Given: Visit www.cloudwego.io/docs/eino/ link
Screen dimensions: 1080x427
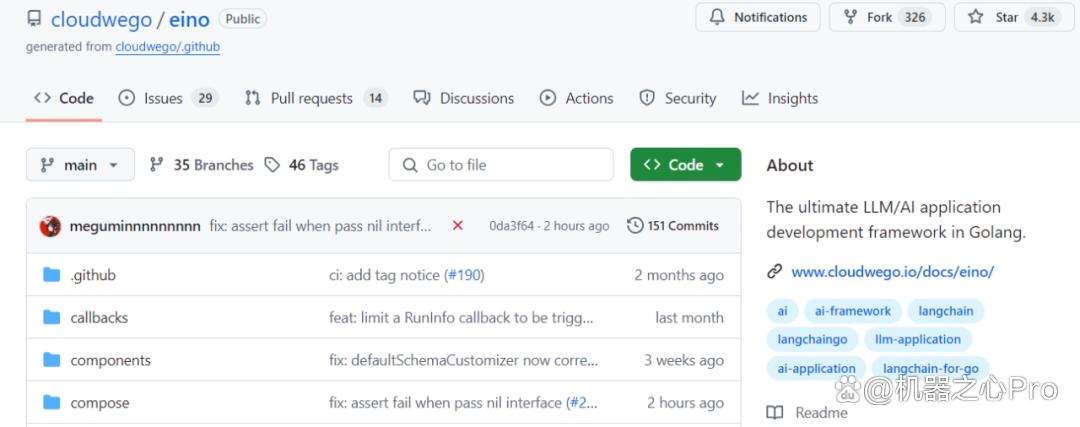Looking at the screenshot, I should (x=893, y=271).
